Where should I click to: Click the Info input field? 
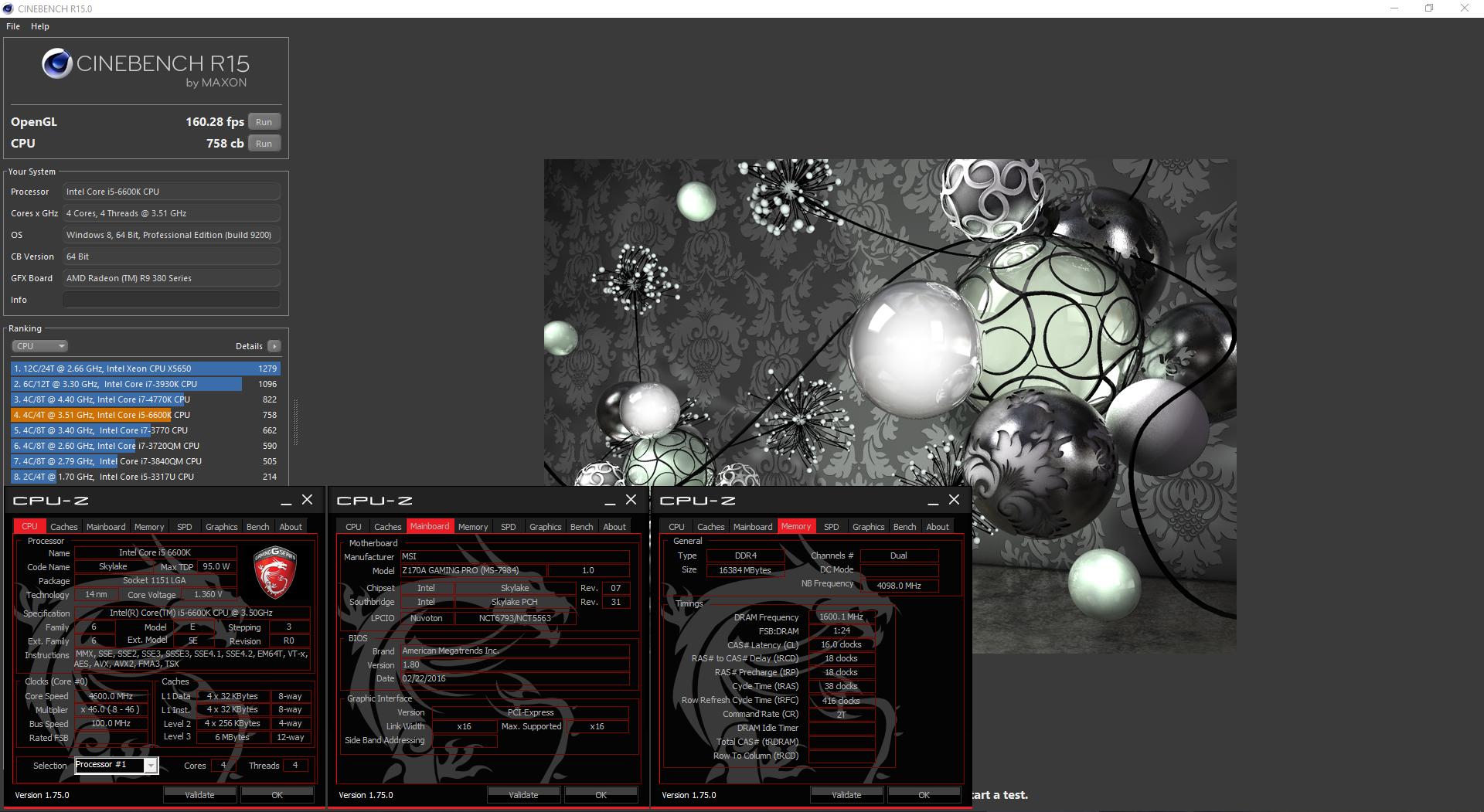tap(172, 300)
